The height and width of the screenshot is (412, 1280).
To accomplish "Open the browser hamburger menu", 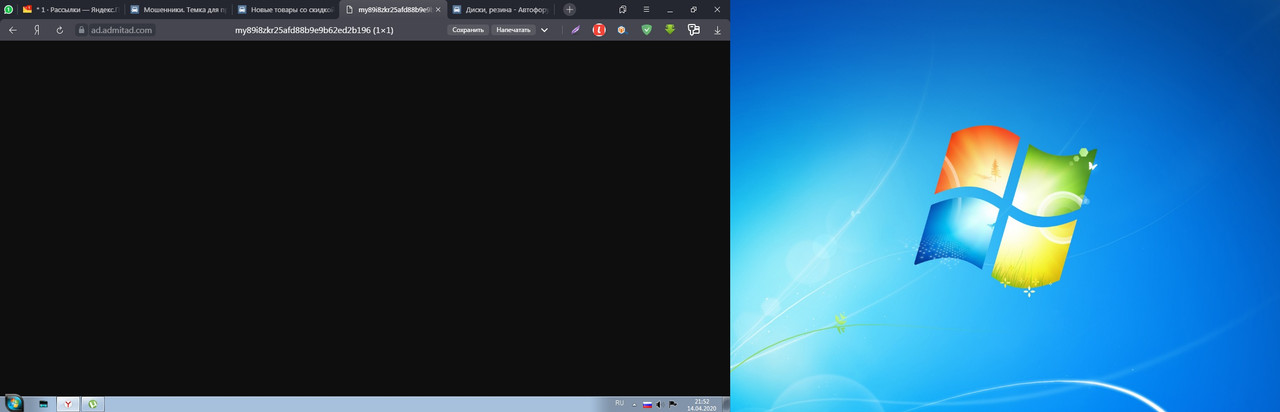I will coord(647,9).
